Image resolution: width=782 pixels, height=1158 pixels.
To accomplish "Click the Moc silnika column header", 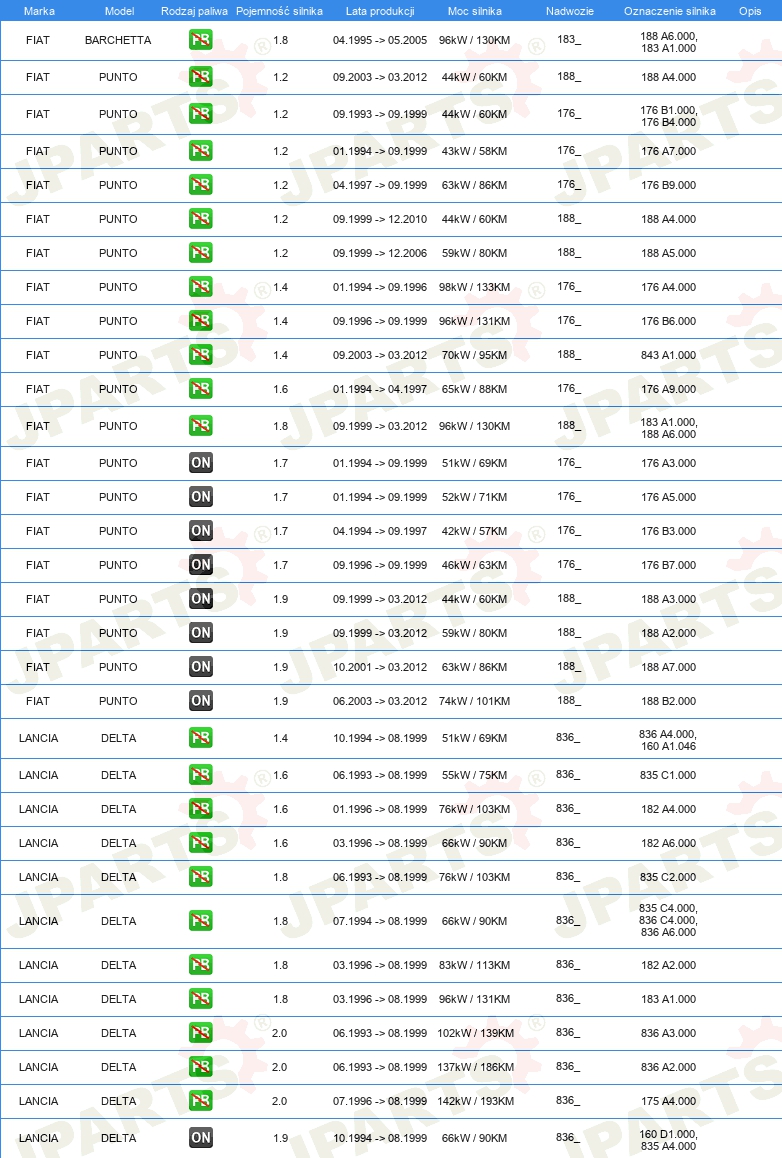I will [475, 11].
